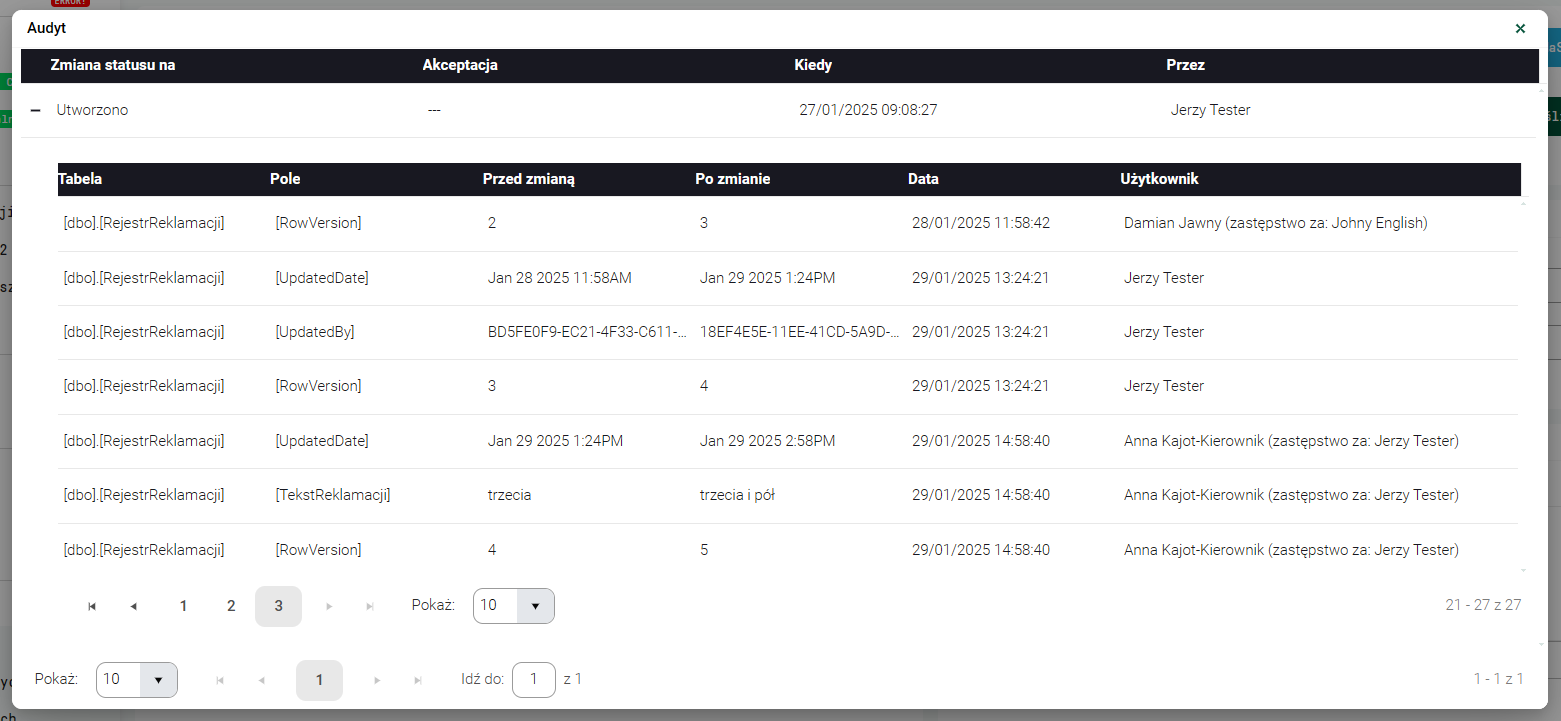Click outer pager next page icon

click(x=377, y=680)
